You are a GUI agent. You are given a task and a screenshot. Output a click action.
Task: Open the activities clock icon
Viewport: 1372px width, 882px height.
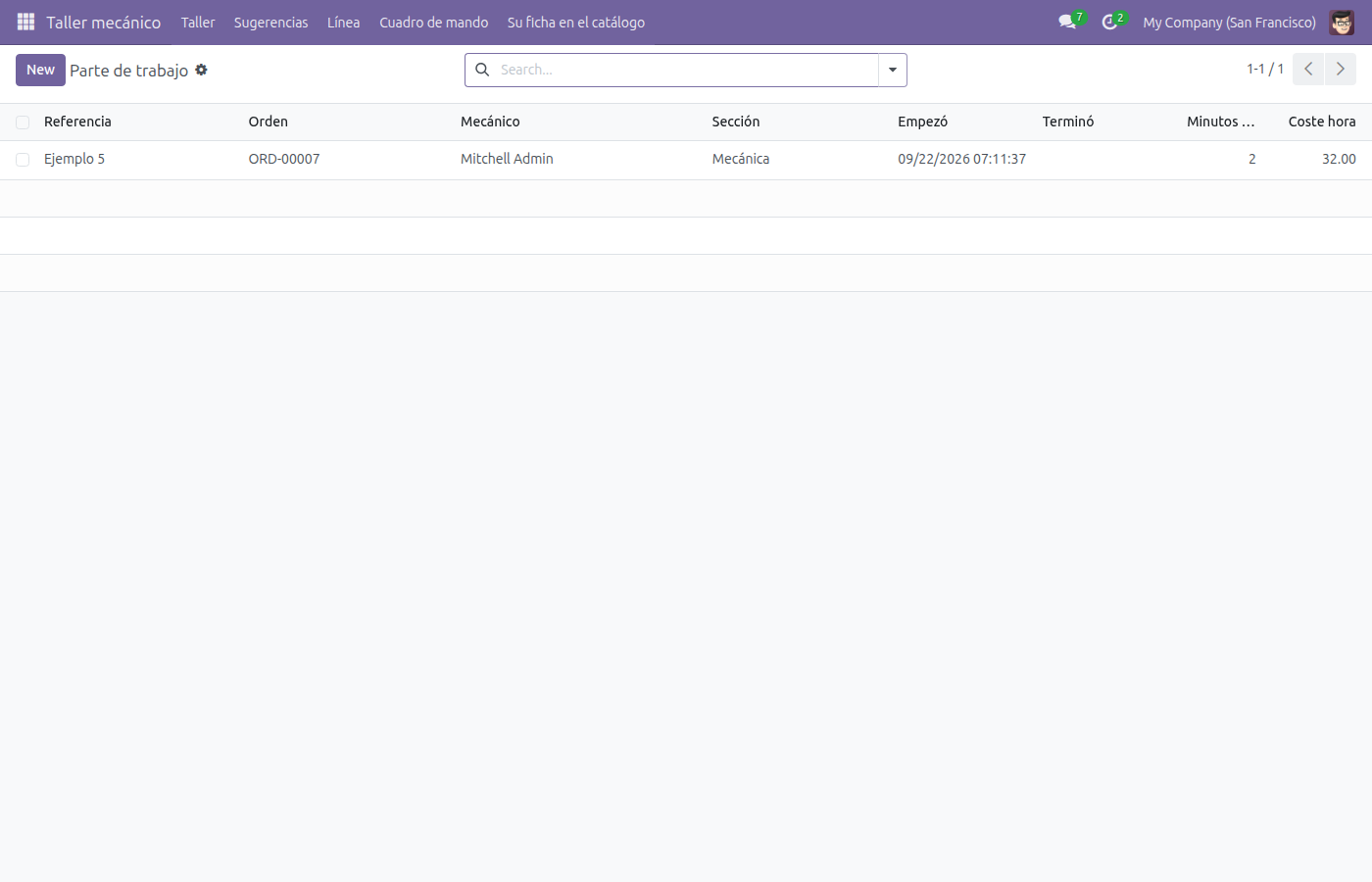(x=1109, y=22)
